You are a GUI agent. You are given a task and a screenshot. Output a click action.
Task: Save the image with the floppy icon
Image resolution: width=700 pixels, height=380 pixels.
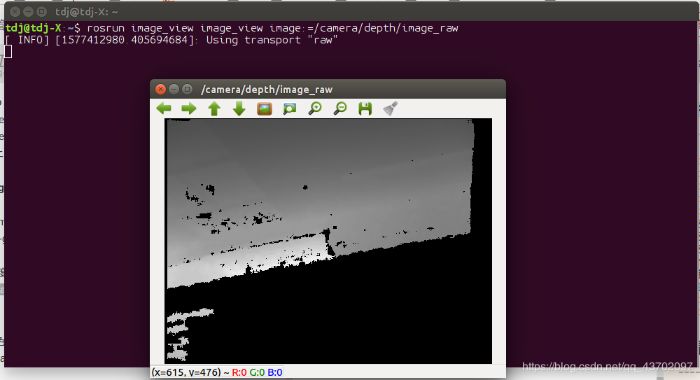pyautogui.click(x=365, y=109)
